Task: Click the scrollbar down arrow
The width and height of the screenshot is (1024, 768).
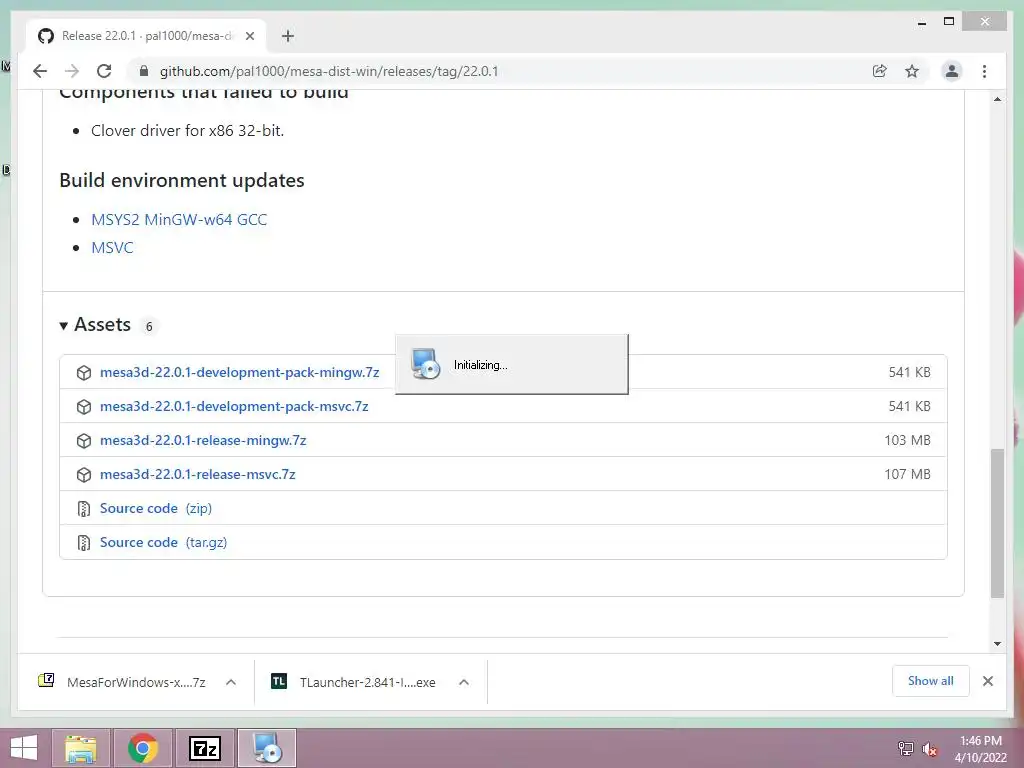Action: 997,644
